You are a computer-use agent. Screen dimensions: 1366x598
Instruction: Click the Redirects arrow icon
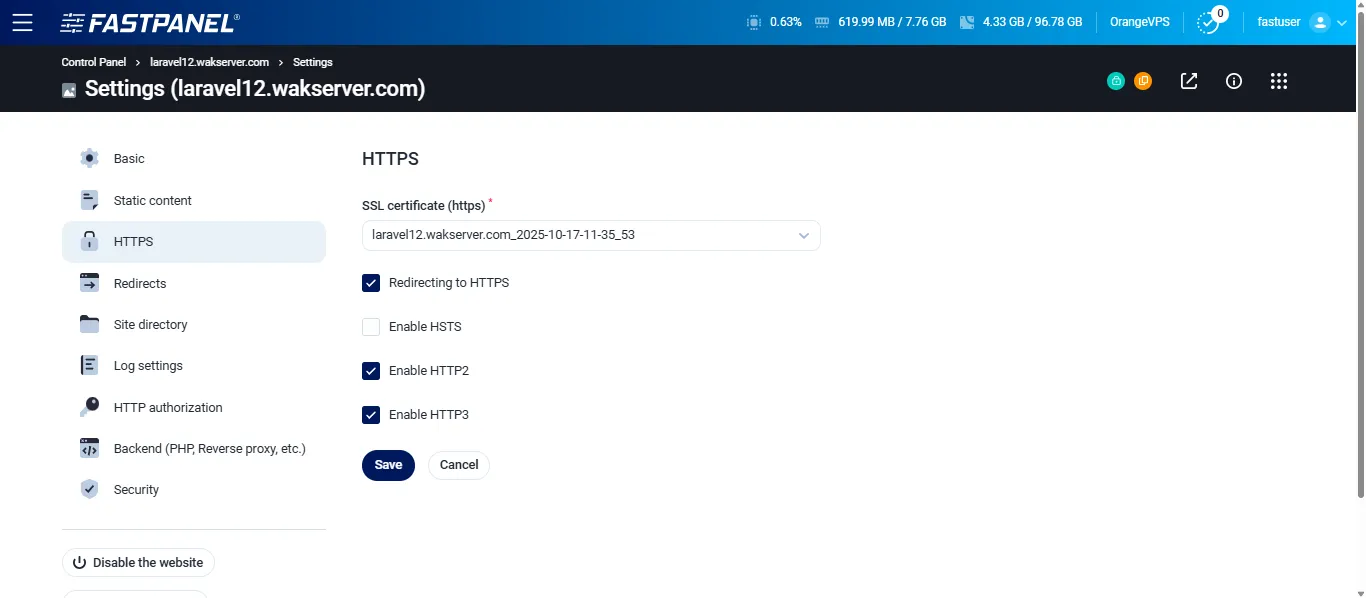pos(89,283)
